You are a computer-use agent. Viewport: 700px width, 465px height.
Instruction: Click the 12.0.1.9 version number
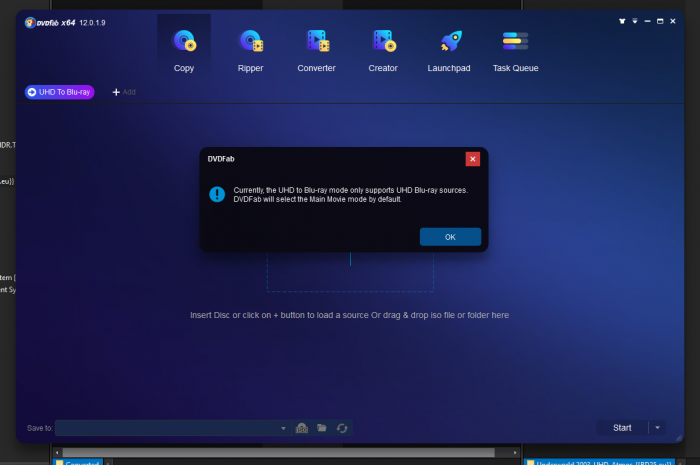92,23
